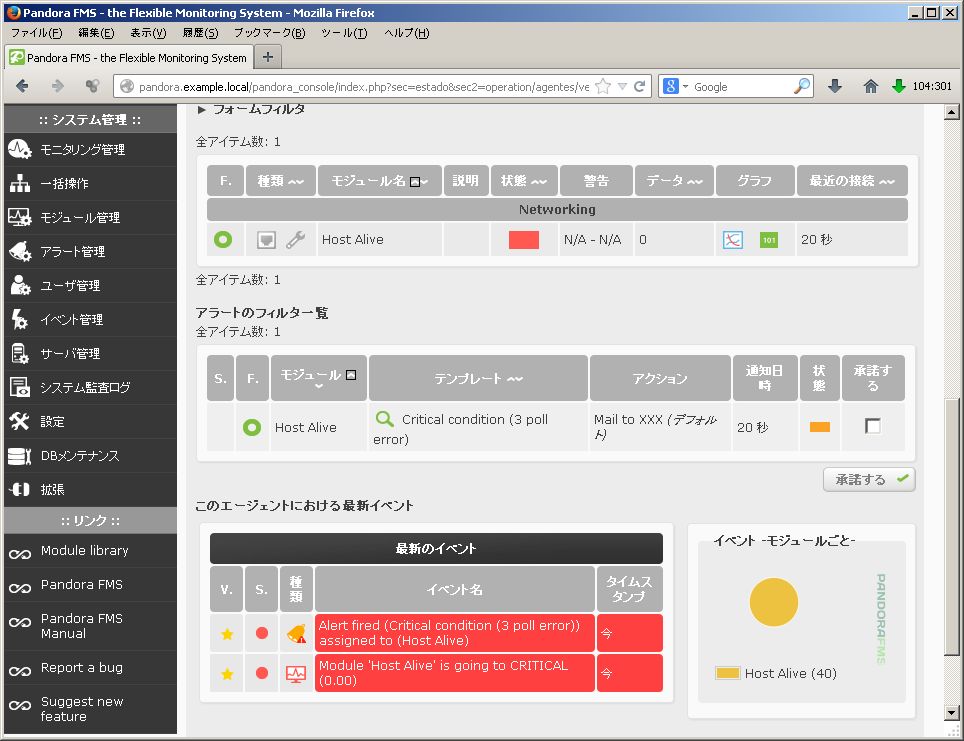Bookmark this page with the star icon
Viewport: 964px width, 741px height.
(603, 86)
